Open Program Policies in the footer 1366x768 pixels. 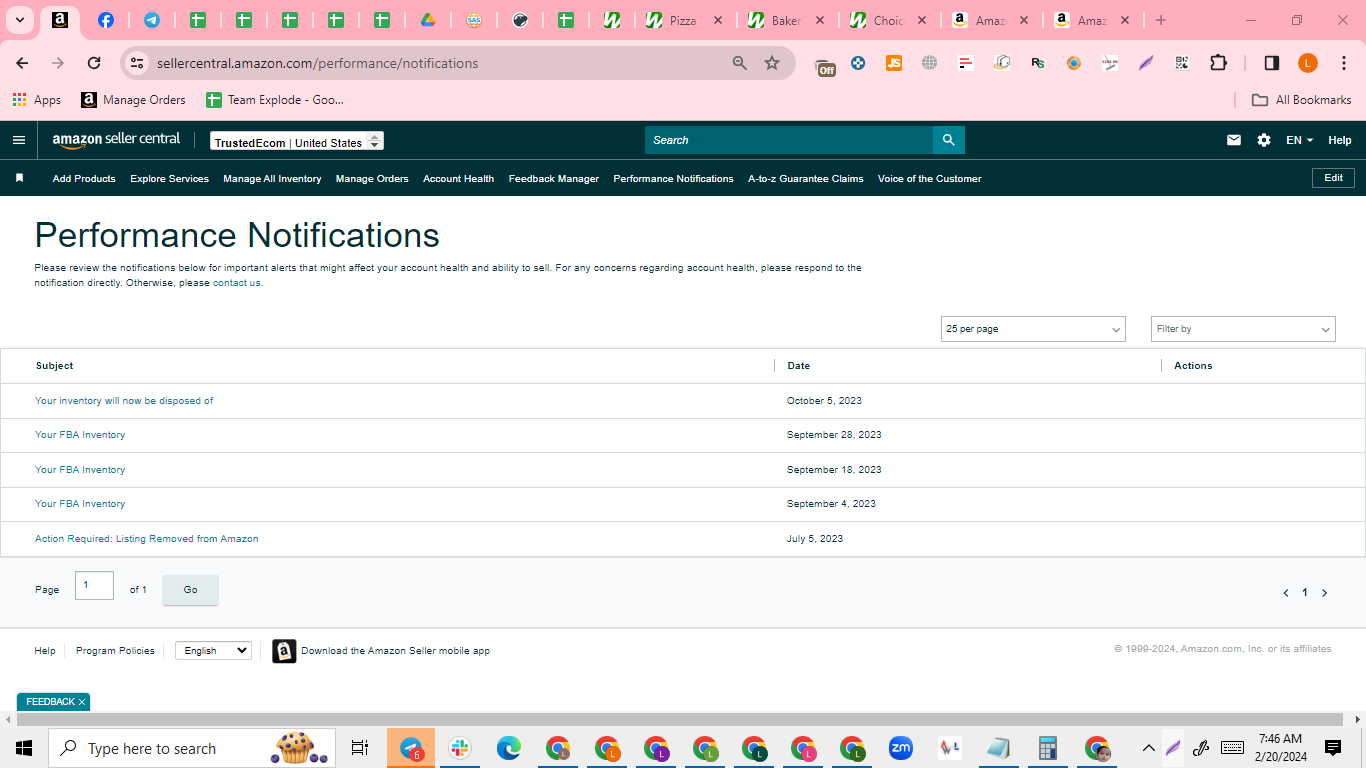(115, 651)
